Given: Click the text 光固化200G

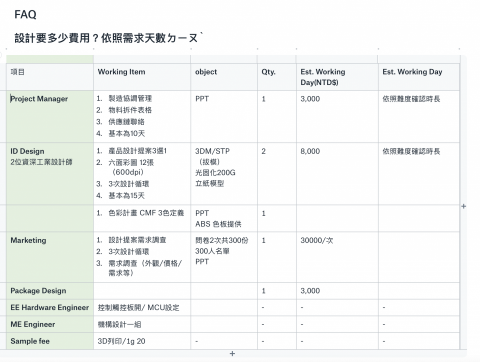Looking at the screenshot, I should [215, 172].
